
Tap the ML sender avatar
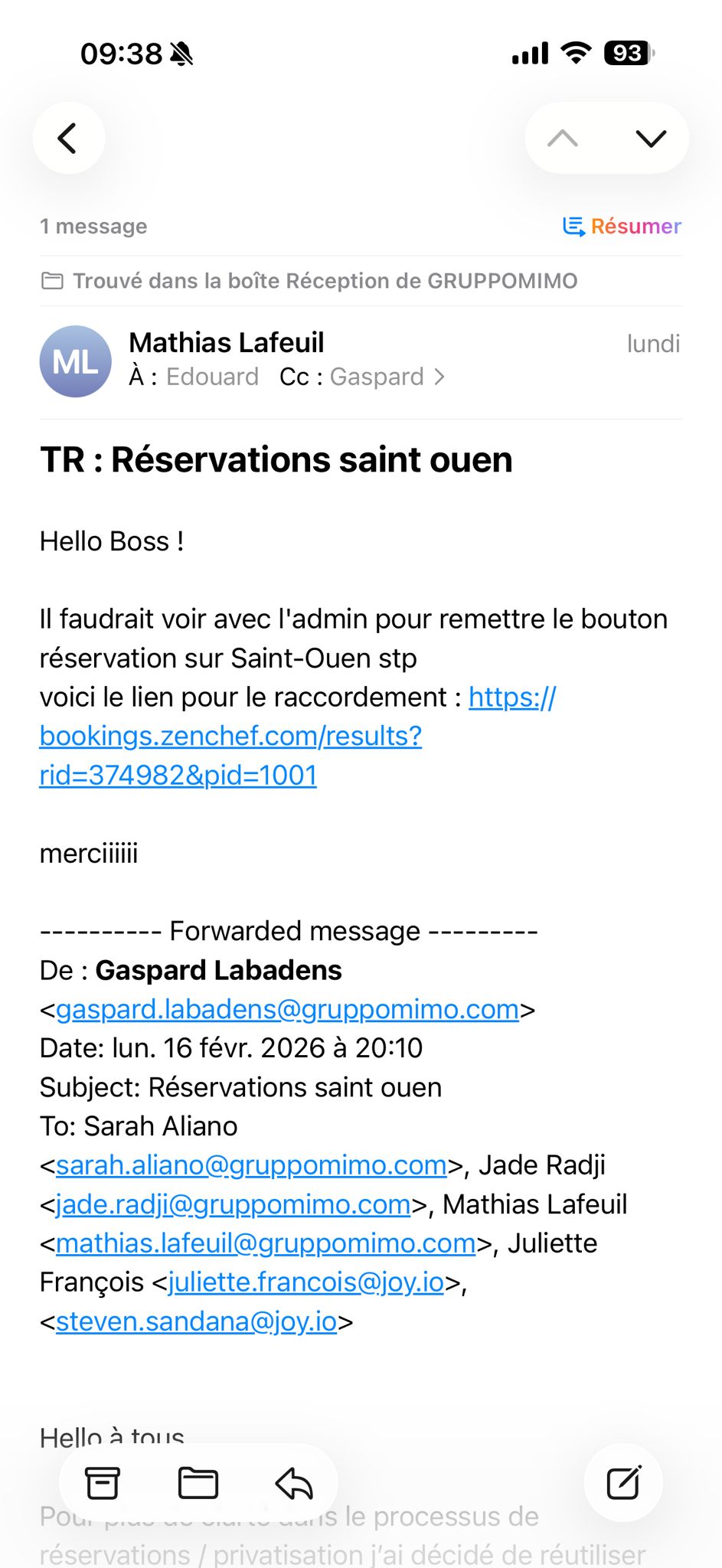click(x=75, y=361)
